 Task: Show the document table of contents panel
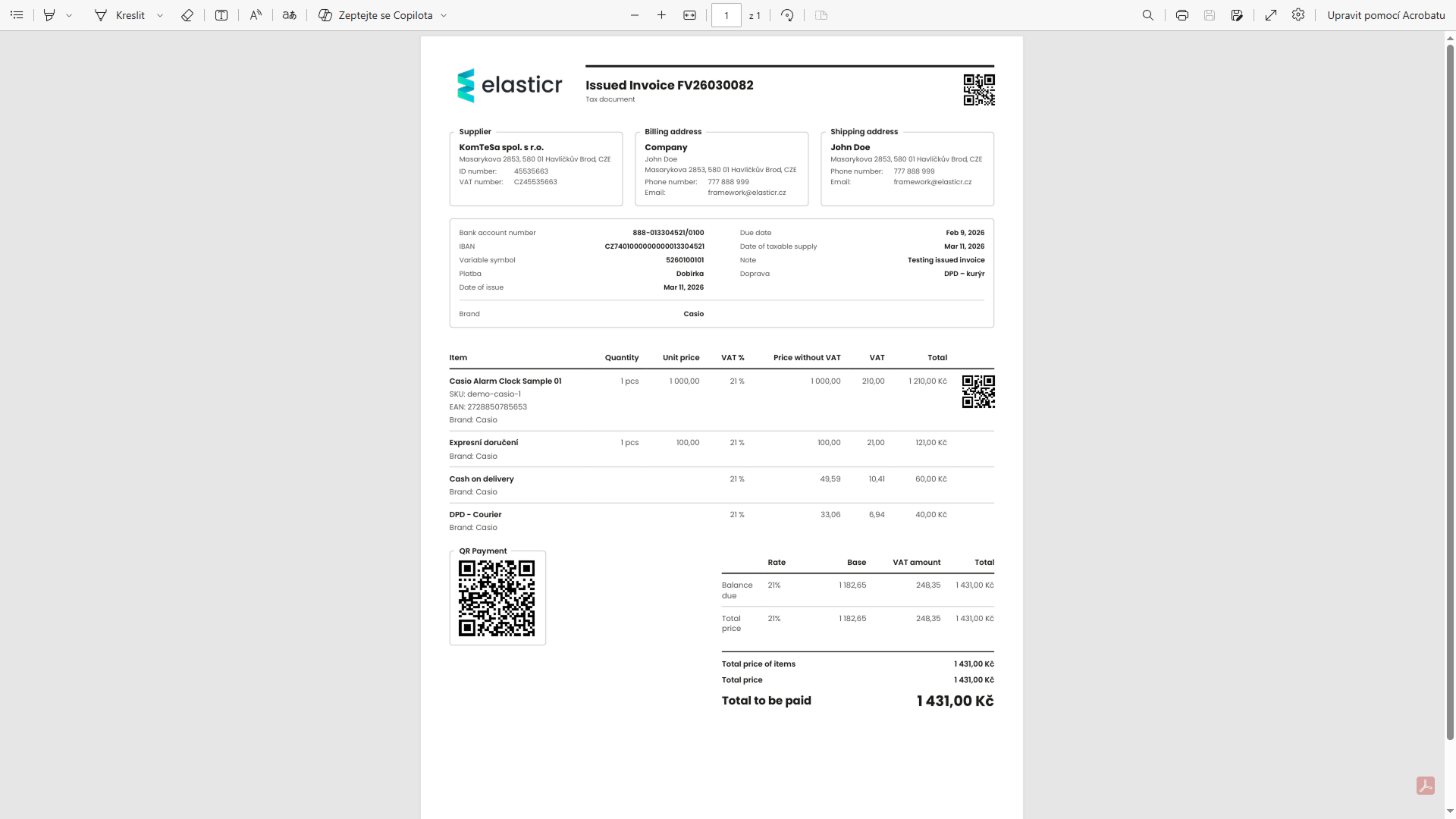click(x=16, y=15)
